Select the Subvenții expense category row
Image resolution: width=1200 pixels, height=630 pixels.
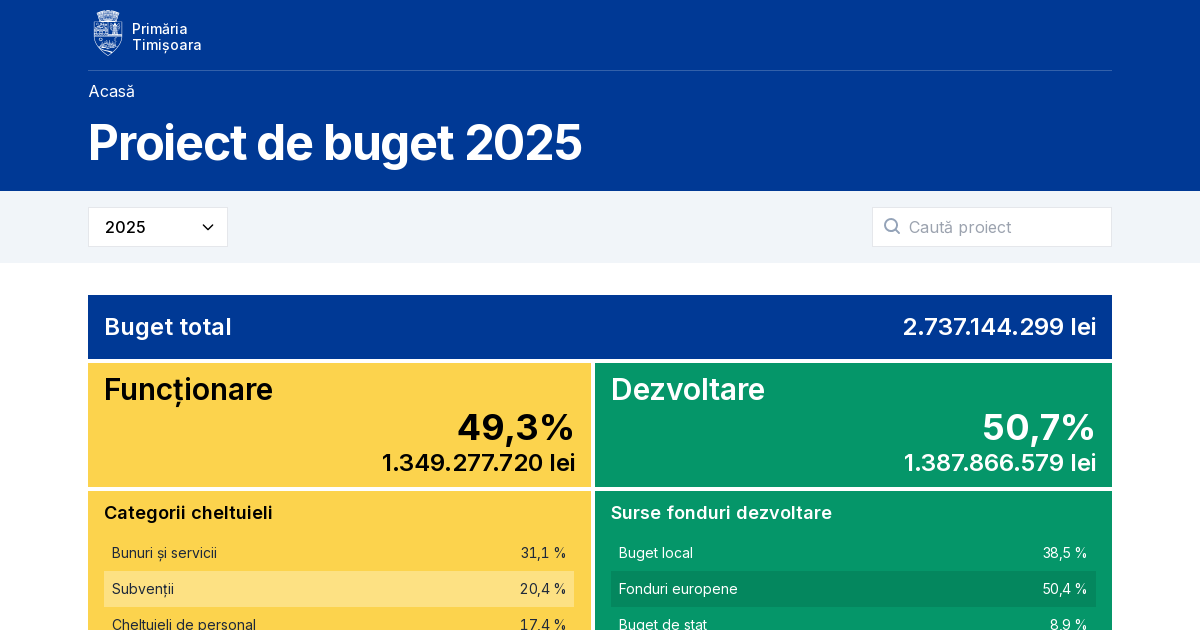339,589
